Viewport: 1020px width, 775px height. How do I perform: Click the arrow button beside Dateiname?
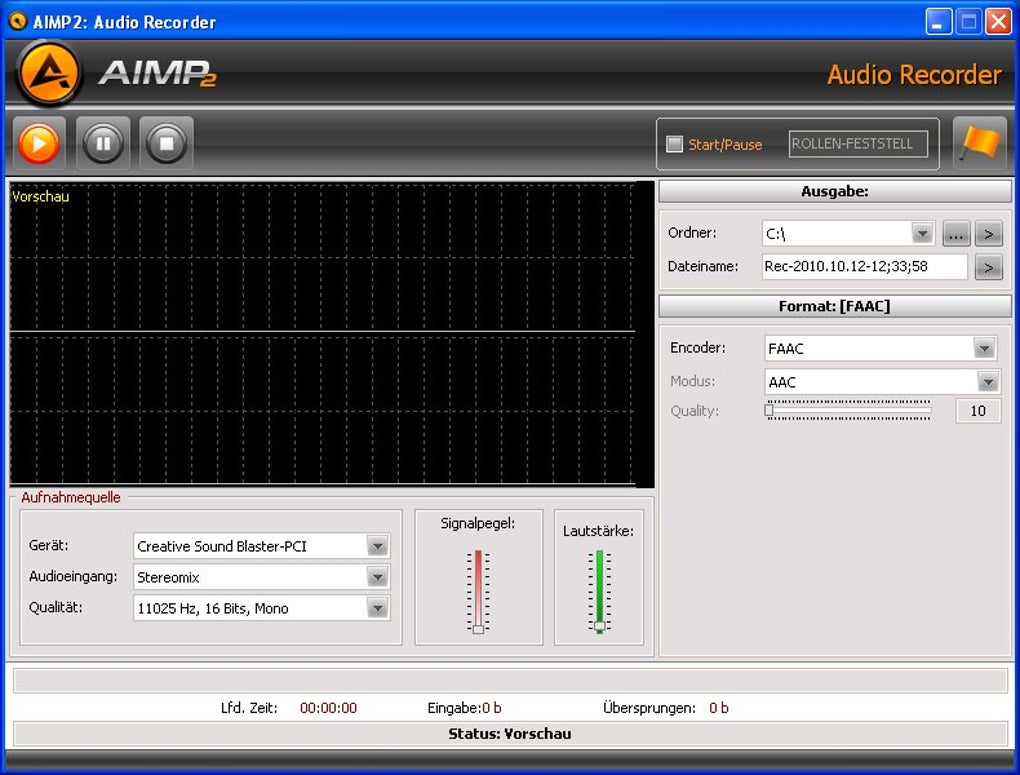(x=989, y=267)
